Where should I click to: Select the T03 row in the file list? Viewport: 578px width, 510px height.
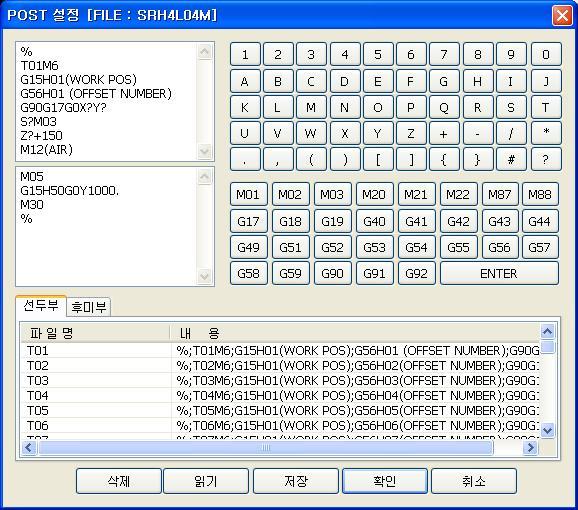coord(280,381)
